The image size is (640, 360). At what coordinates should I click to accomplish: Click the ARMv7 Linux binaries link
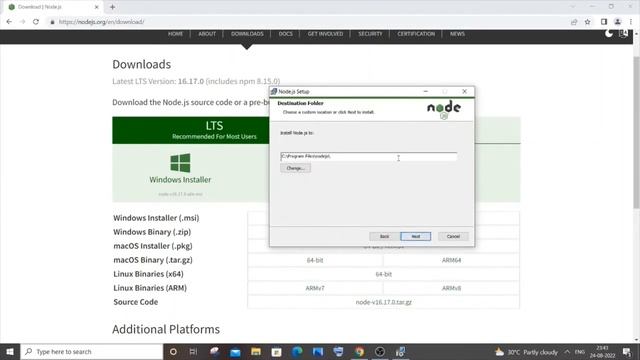[315, 288]
